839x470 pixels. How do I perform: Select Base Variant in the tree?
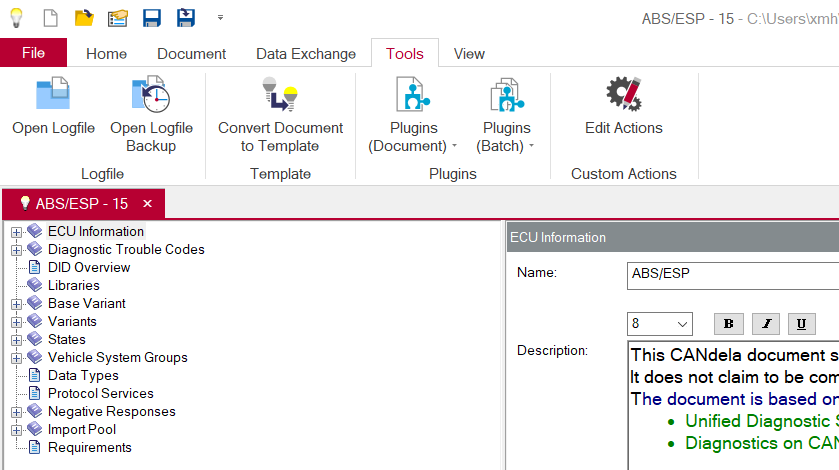pos(87,304)
